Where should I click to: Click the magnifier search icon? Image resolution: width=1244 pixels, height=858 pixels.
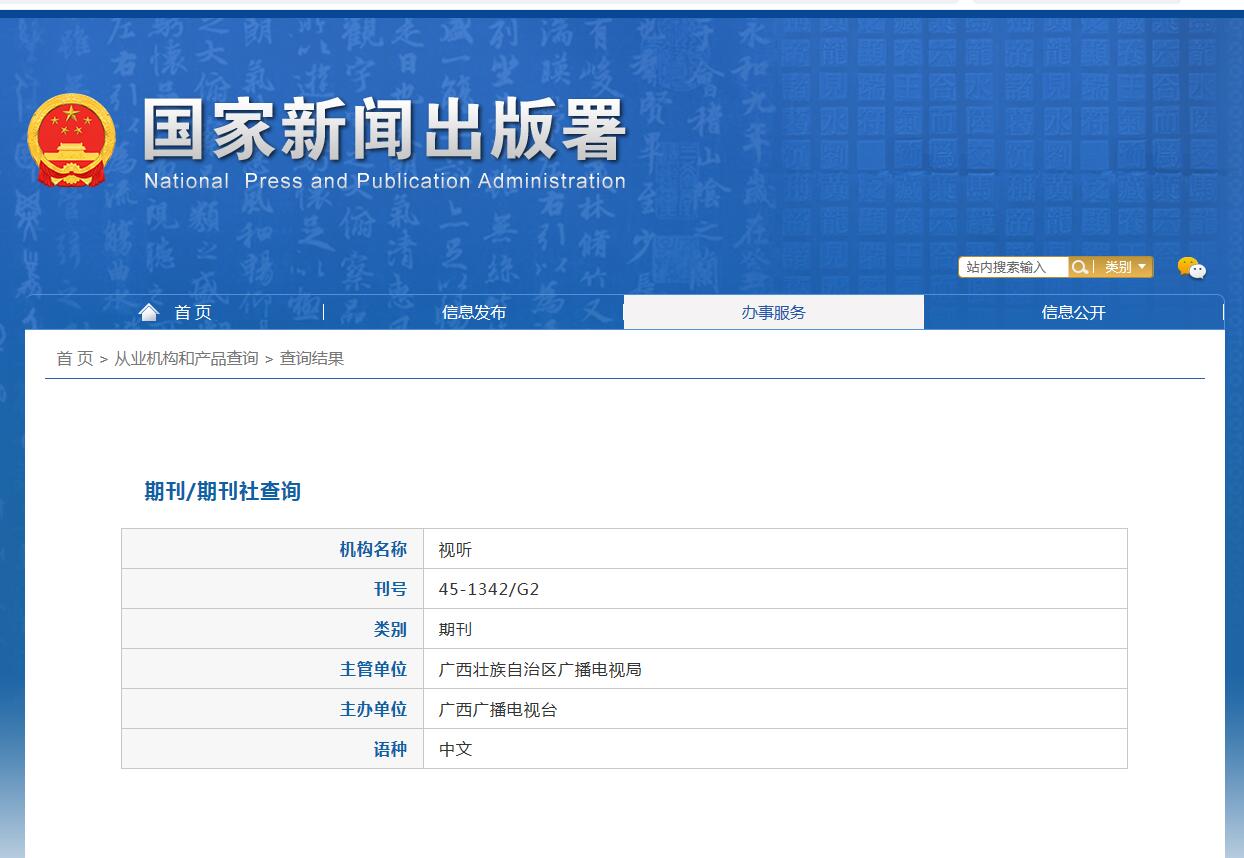[1080, 267]
